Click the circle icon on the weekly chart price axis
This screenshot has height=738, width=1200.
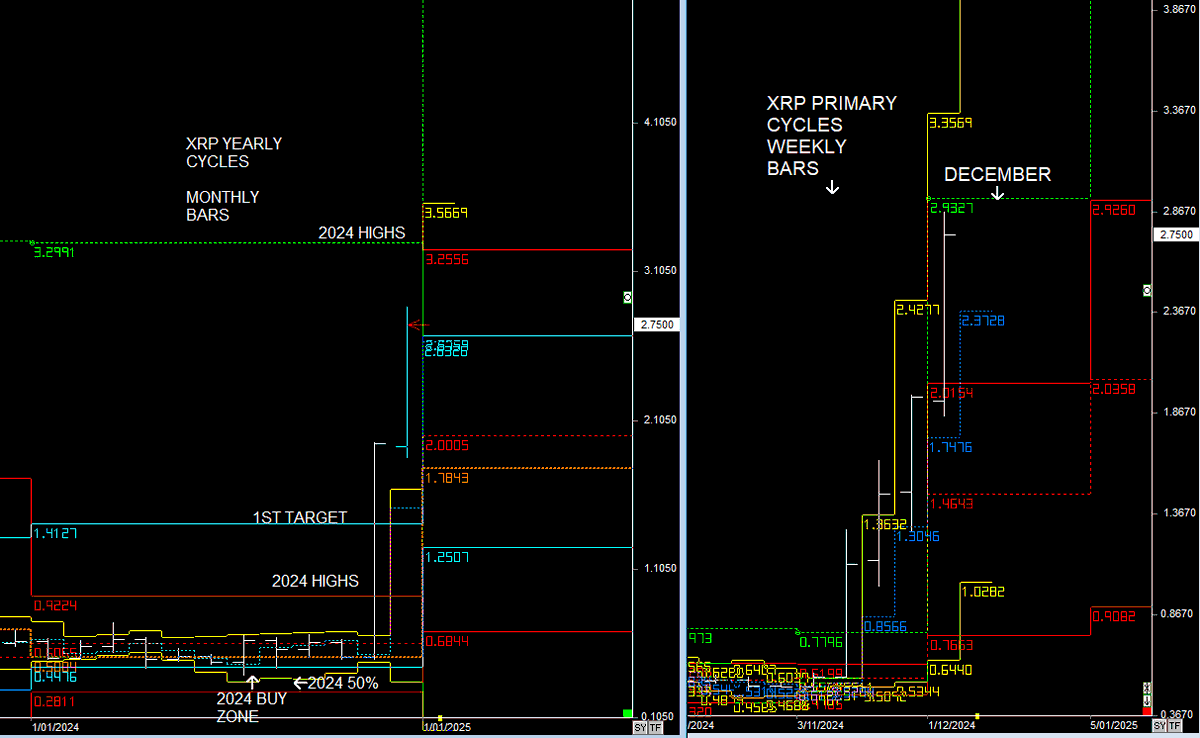click(1146, 290)
